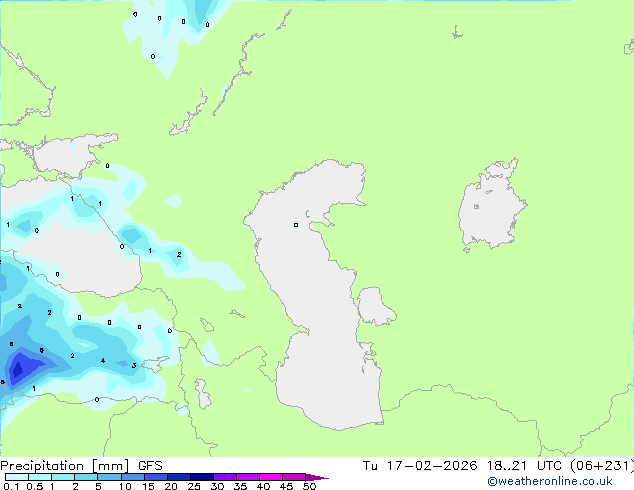Click the 1–2 mm legend swatch
The height and width of the screenshot is (490, 634).
point(63,477)
